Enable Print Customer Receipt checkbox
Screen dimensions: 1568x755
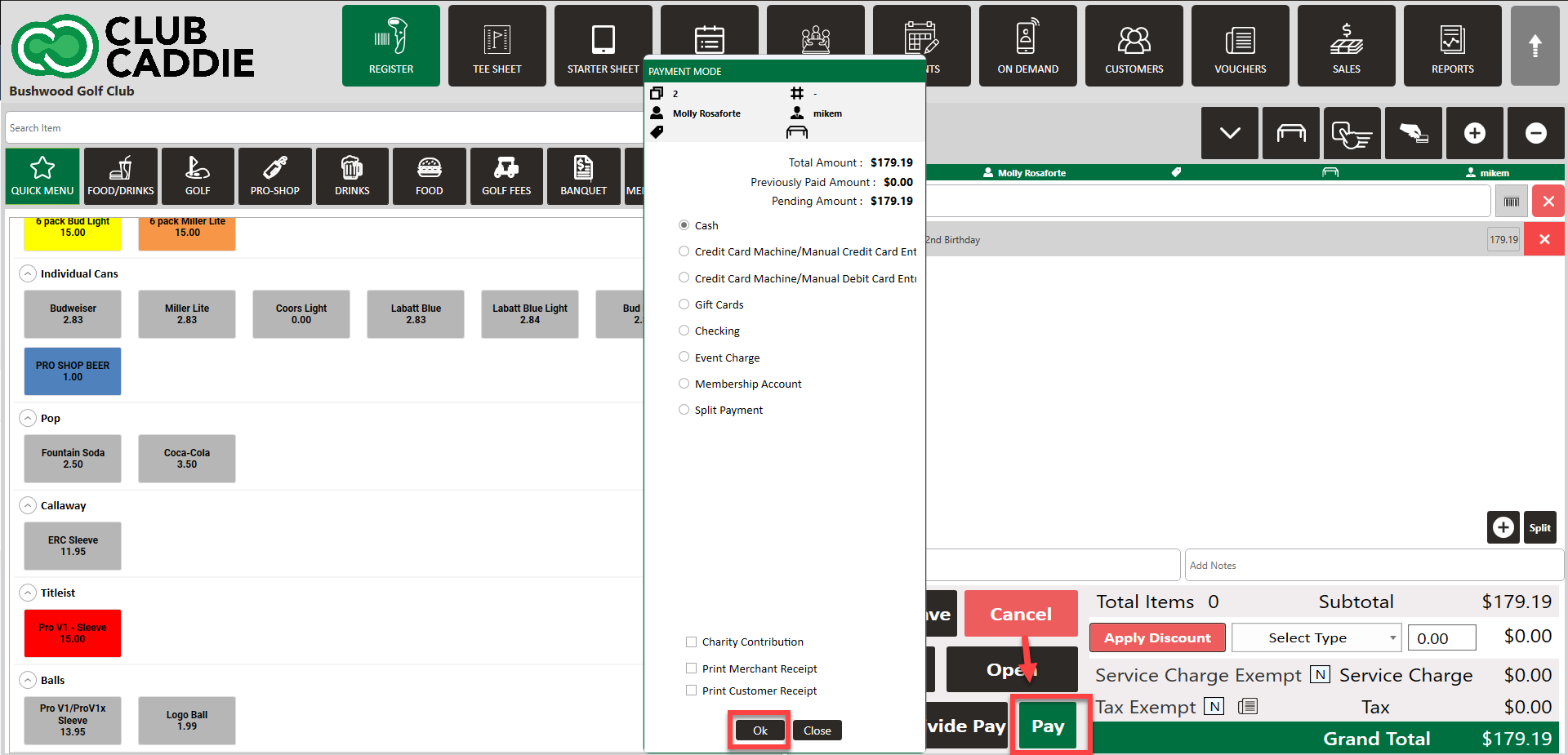(692, 691)
